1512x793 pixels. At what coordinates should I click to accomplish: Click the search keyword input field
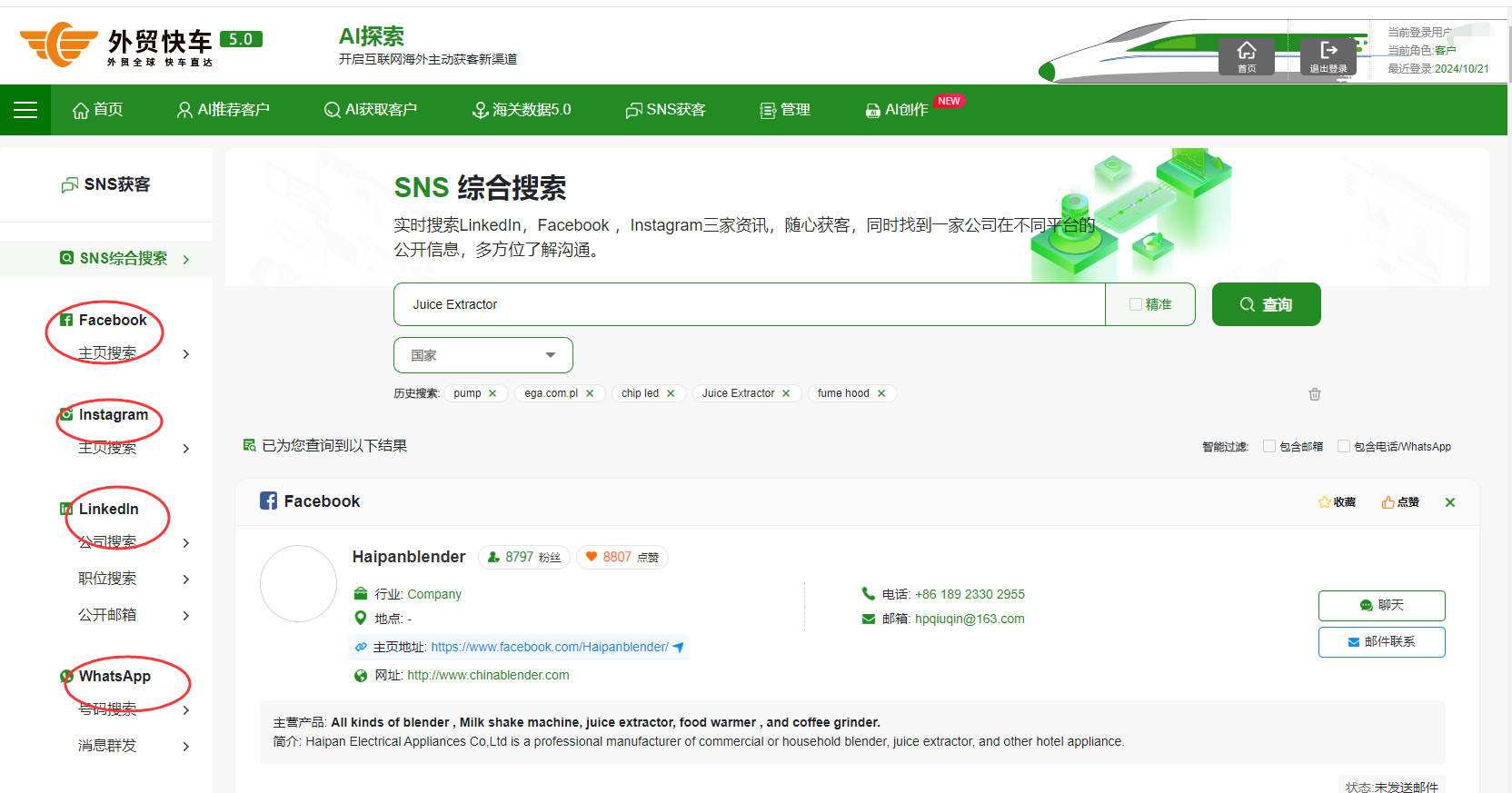click(x=749, y=304)
